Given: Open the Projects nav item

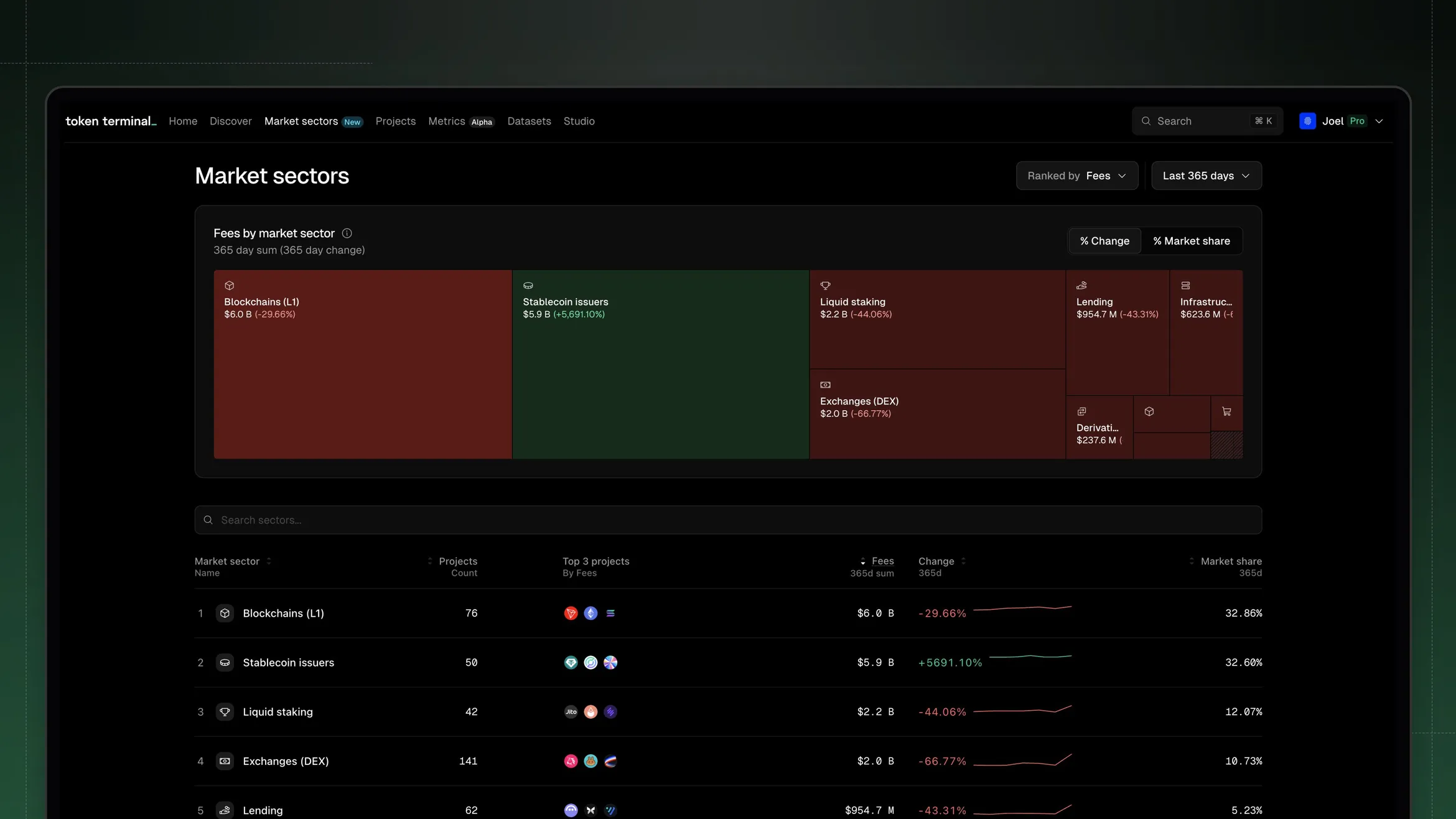Looking at the screenshot, I should point(396,121).
